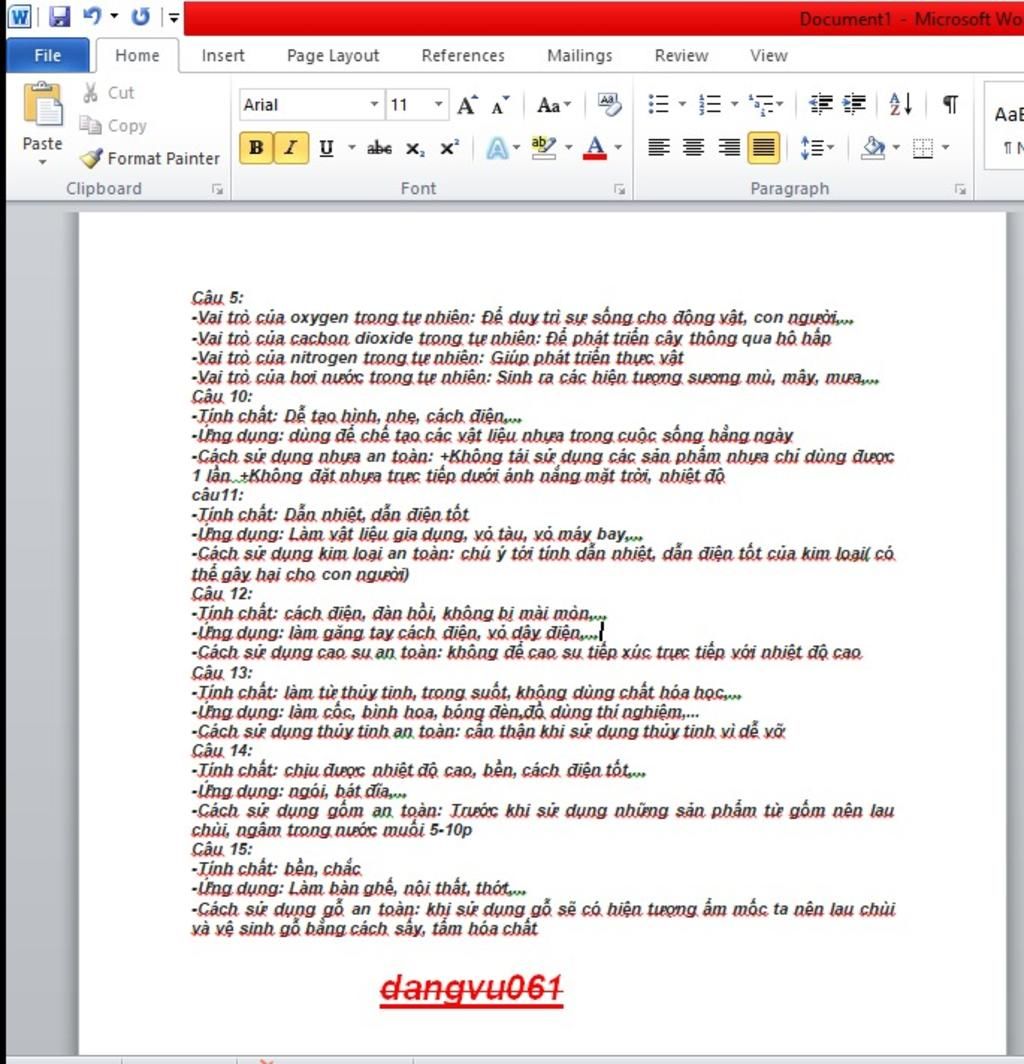
Task: Click the Borders icon
Action: click(x=922, y=147)
